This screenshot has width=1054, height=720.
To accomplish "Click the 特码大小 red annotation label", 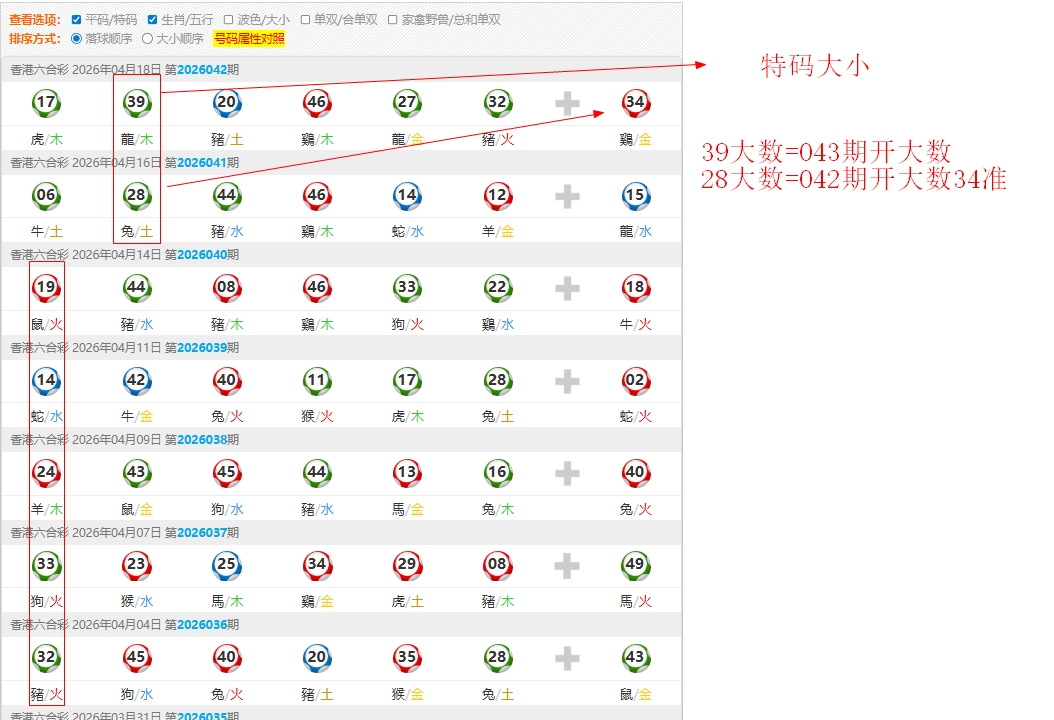I will pos(815,67).
